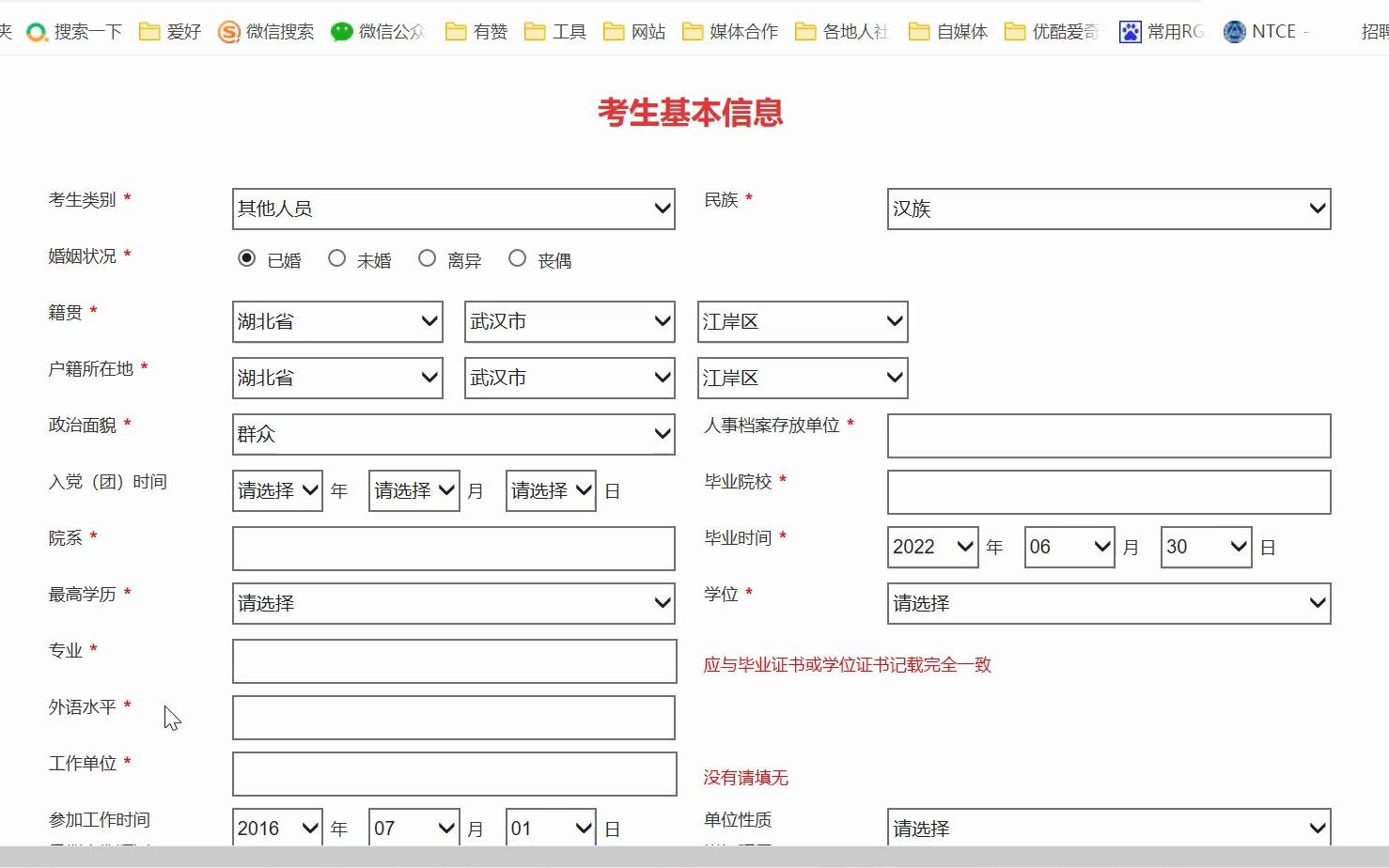Open the 籍贯 province dropdown

(x=337, y=321)
